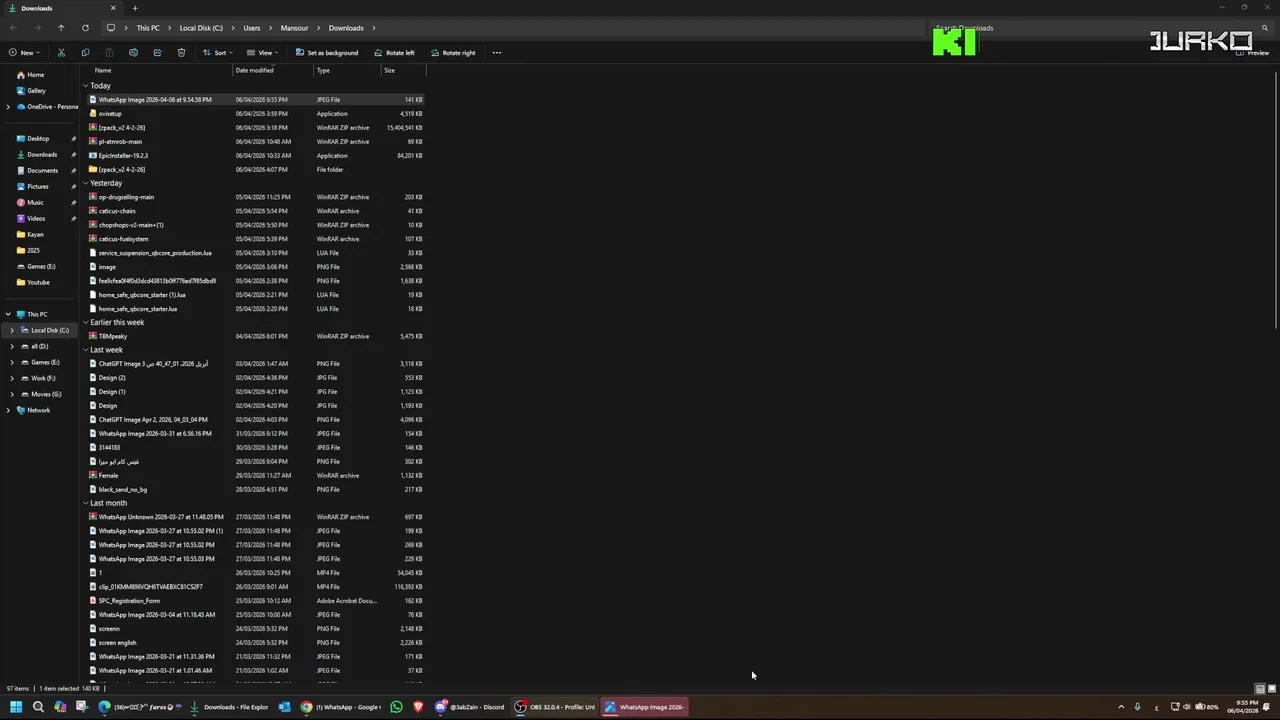Open the Brave browser from taskbar
Image resolution: width=1280 pixels, height=720 pixels.
418,707
